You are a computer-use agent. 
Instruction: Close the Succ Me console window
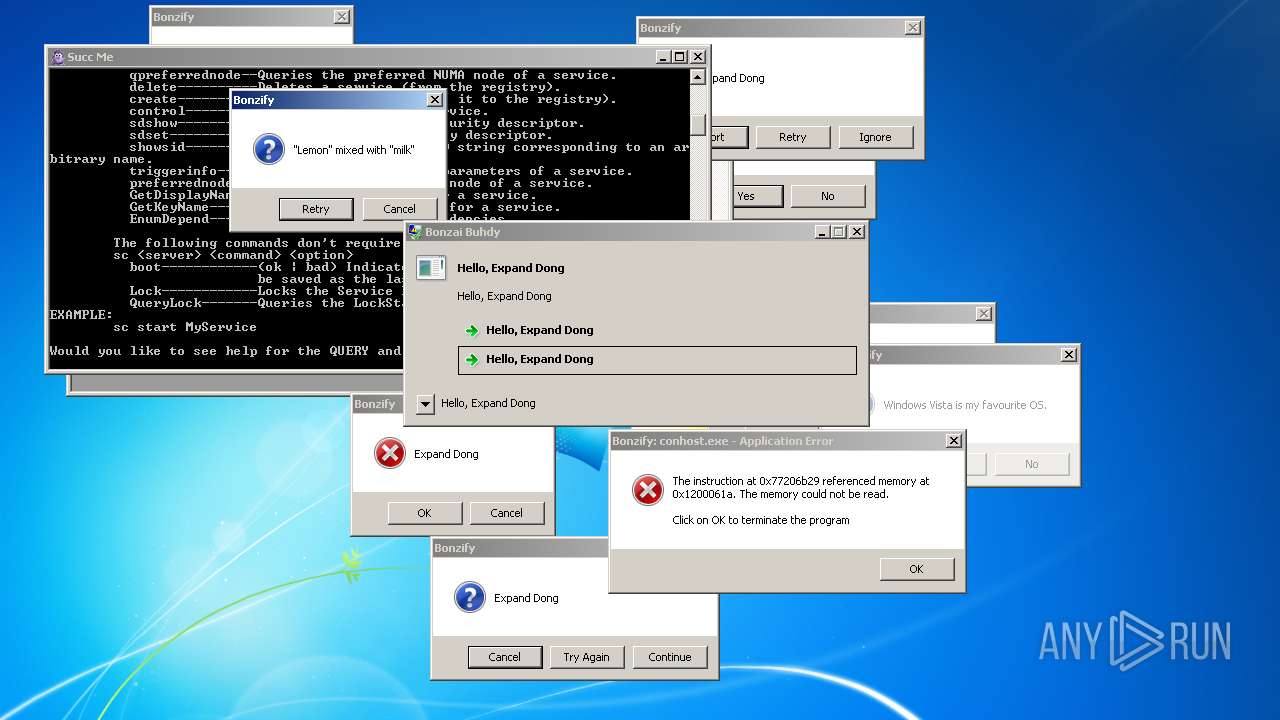click(698, 57)
